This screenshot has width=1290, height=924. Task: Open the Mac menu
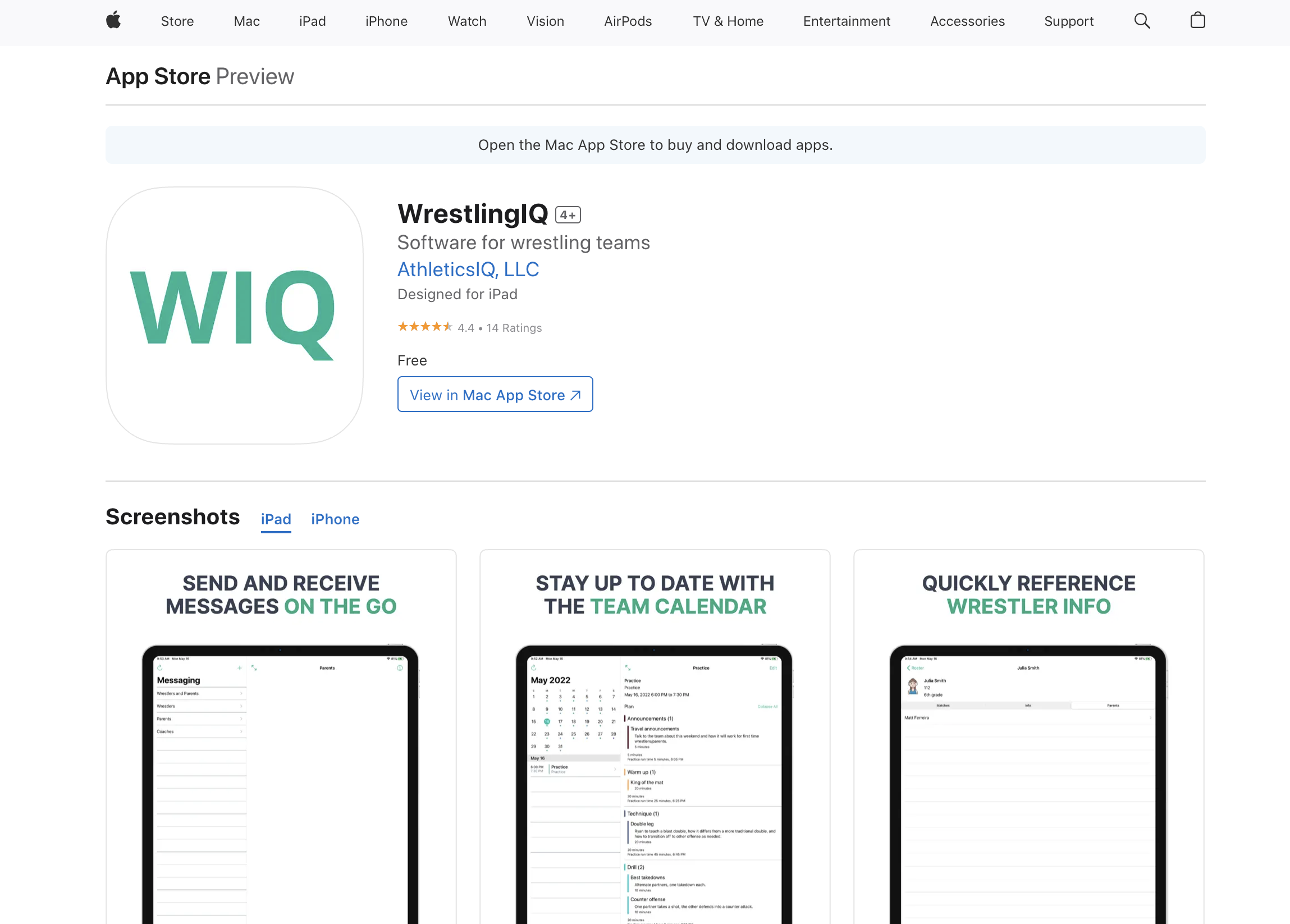pos(247,21)
